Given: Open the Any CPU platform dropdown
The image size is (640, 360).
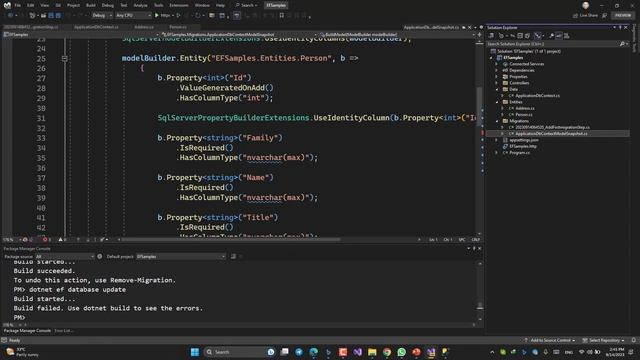Looking at the screenshot, I should pos(133,16).
